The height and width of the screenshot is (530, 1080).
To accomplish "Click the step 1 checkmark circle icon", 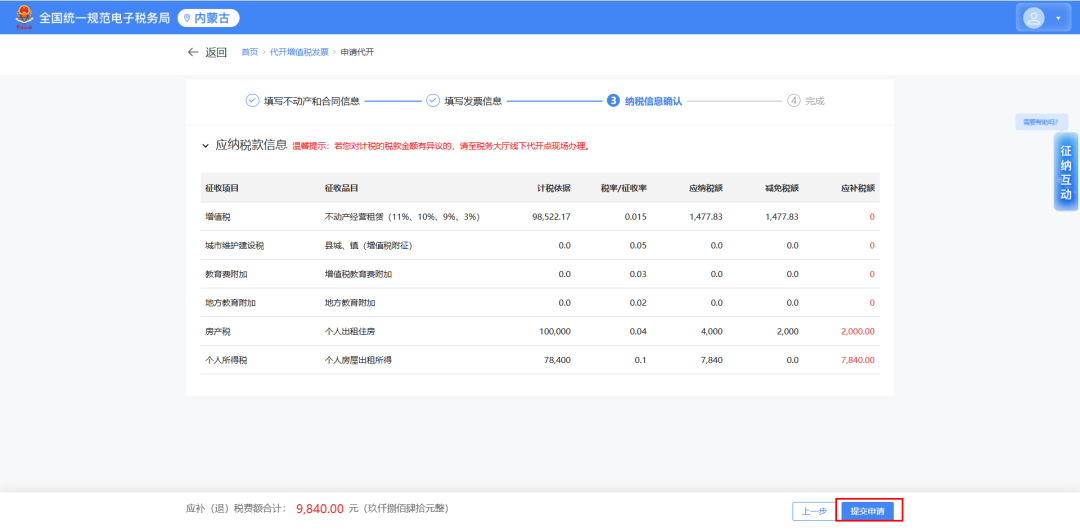I will coord(253,100).
